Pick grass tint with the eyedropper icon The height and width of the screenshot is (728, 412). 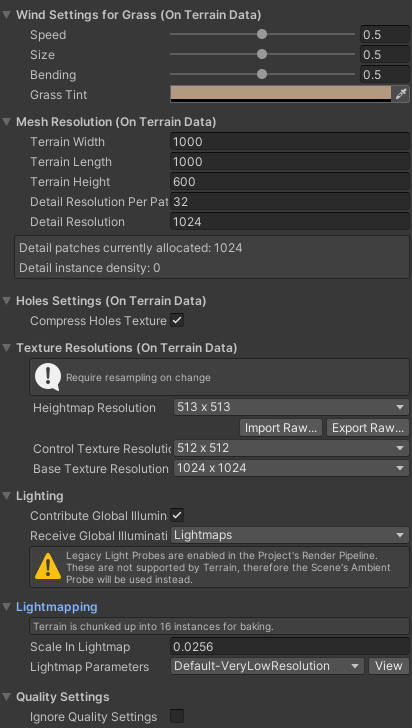(401, 94)
